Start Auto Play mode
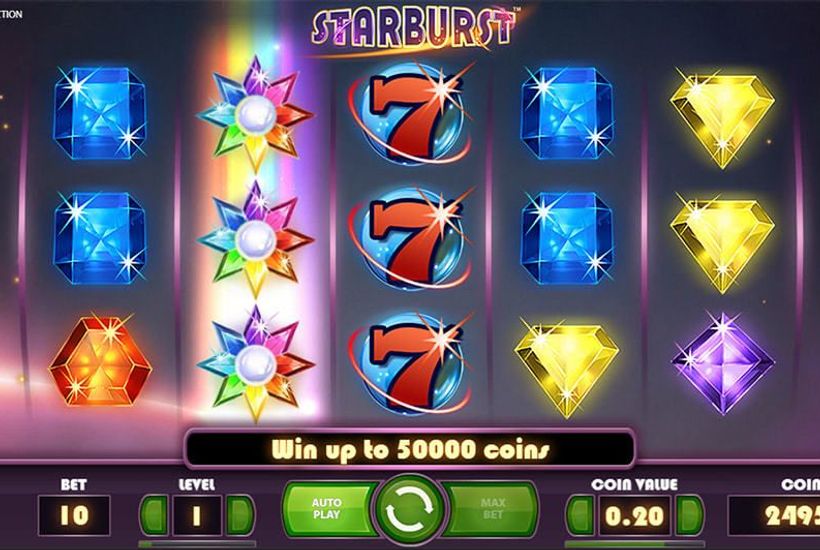The height and width of the screenshot is (550, 820). click(328, 509)
